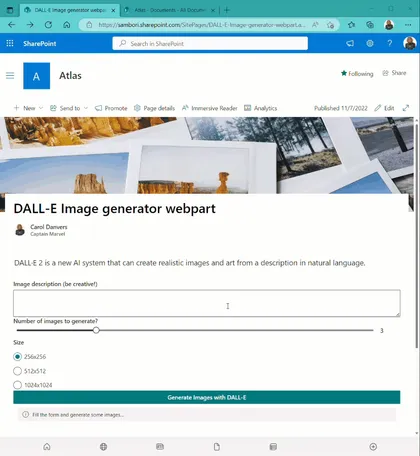
Task: Click the number of images slider handle
Action: tap(96, 330)
